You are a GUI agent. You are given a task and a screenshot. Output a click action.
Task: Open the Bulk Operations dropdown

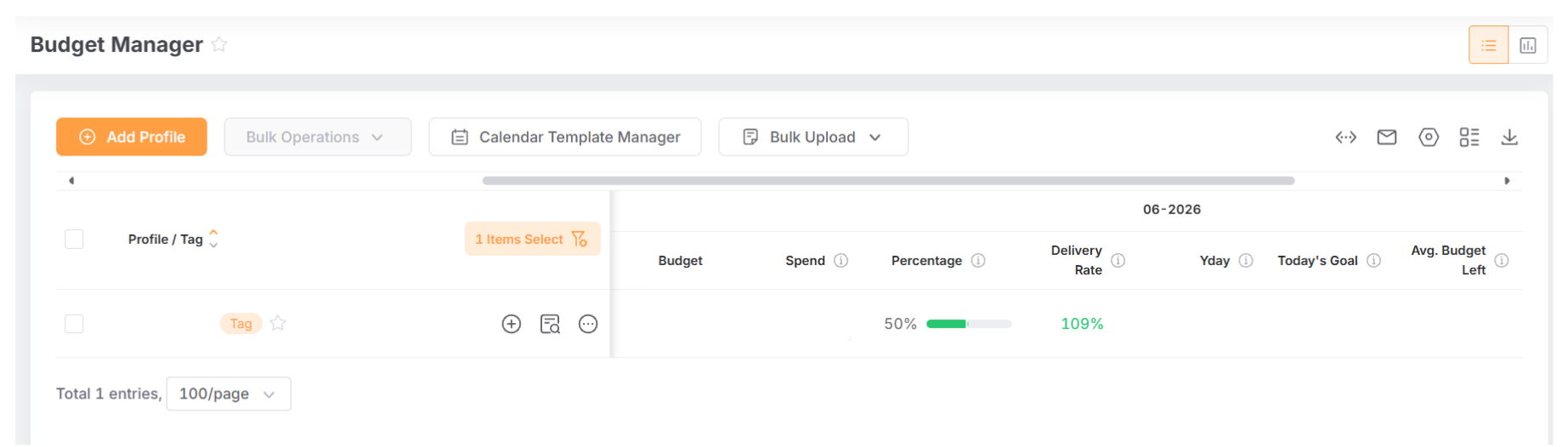(x=318, y=137)
